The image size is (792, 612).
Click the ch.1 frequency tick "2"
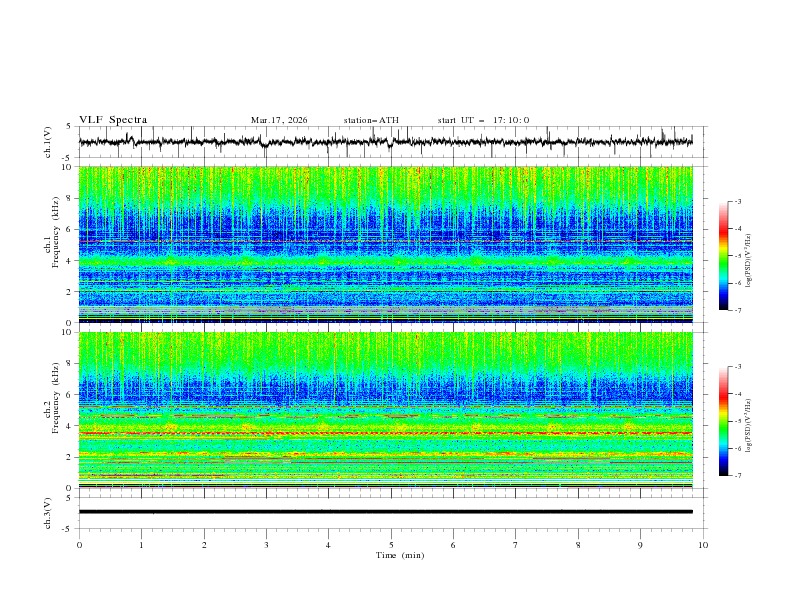(71, 292)
